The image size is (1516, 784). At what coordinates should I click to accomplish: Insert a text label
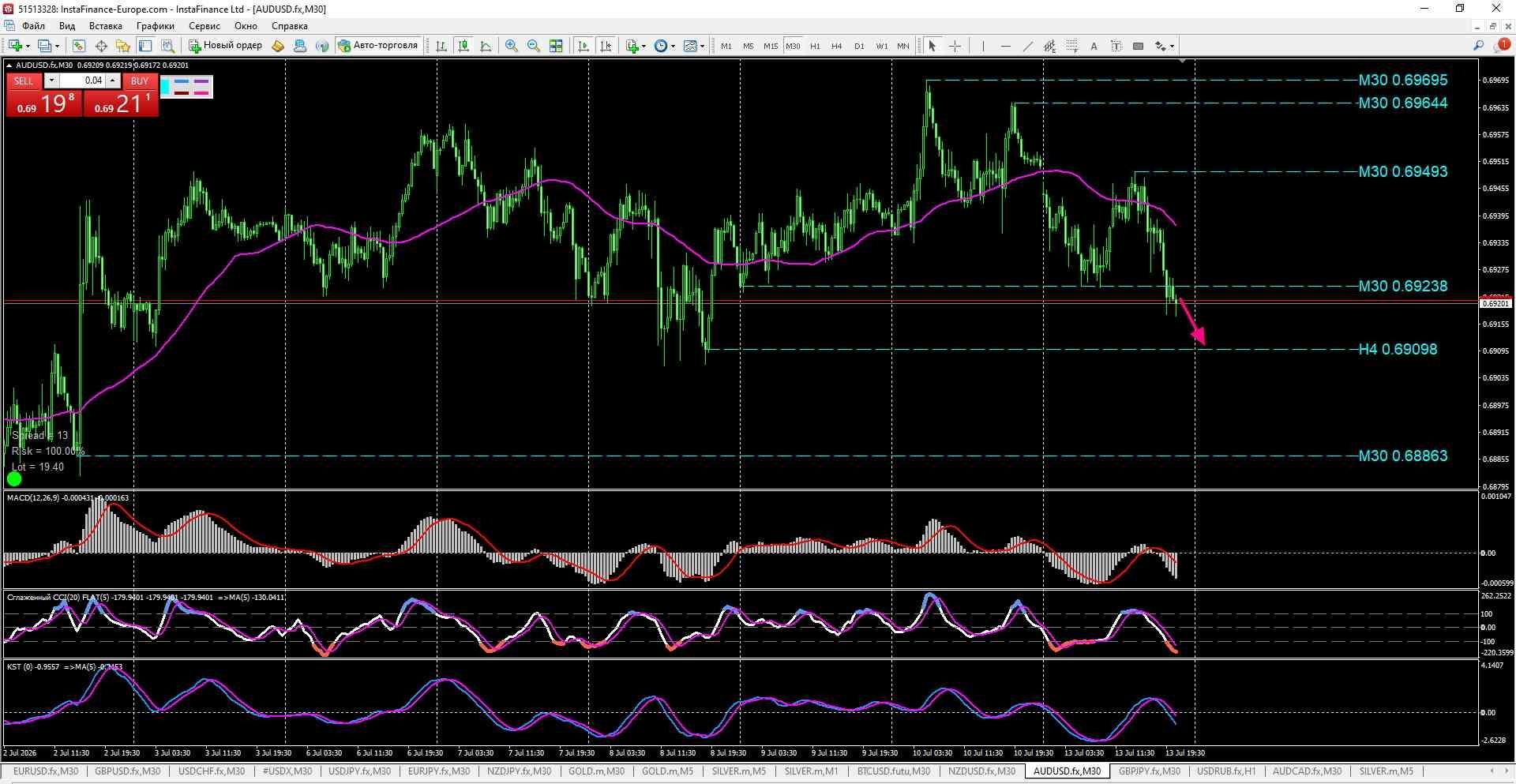[x=1116, y=46]
